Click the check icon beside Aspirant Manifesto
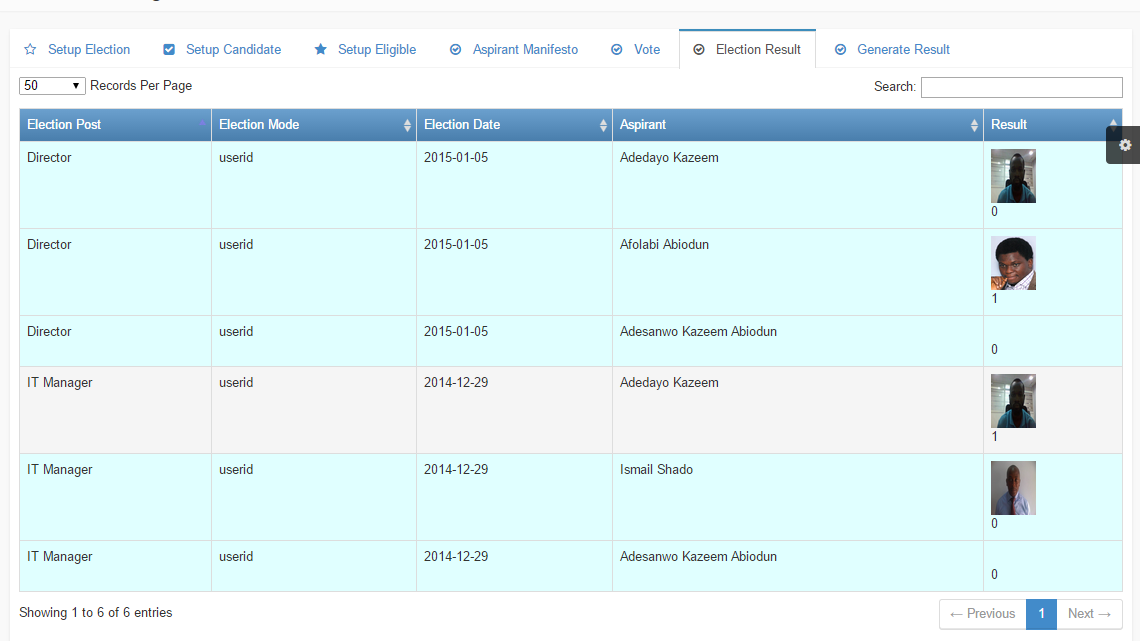Screen dimensions: 1140x641 coord(456,50)
